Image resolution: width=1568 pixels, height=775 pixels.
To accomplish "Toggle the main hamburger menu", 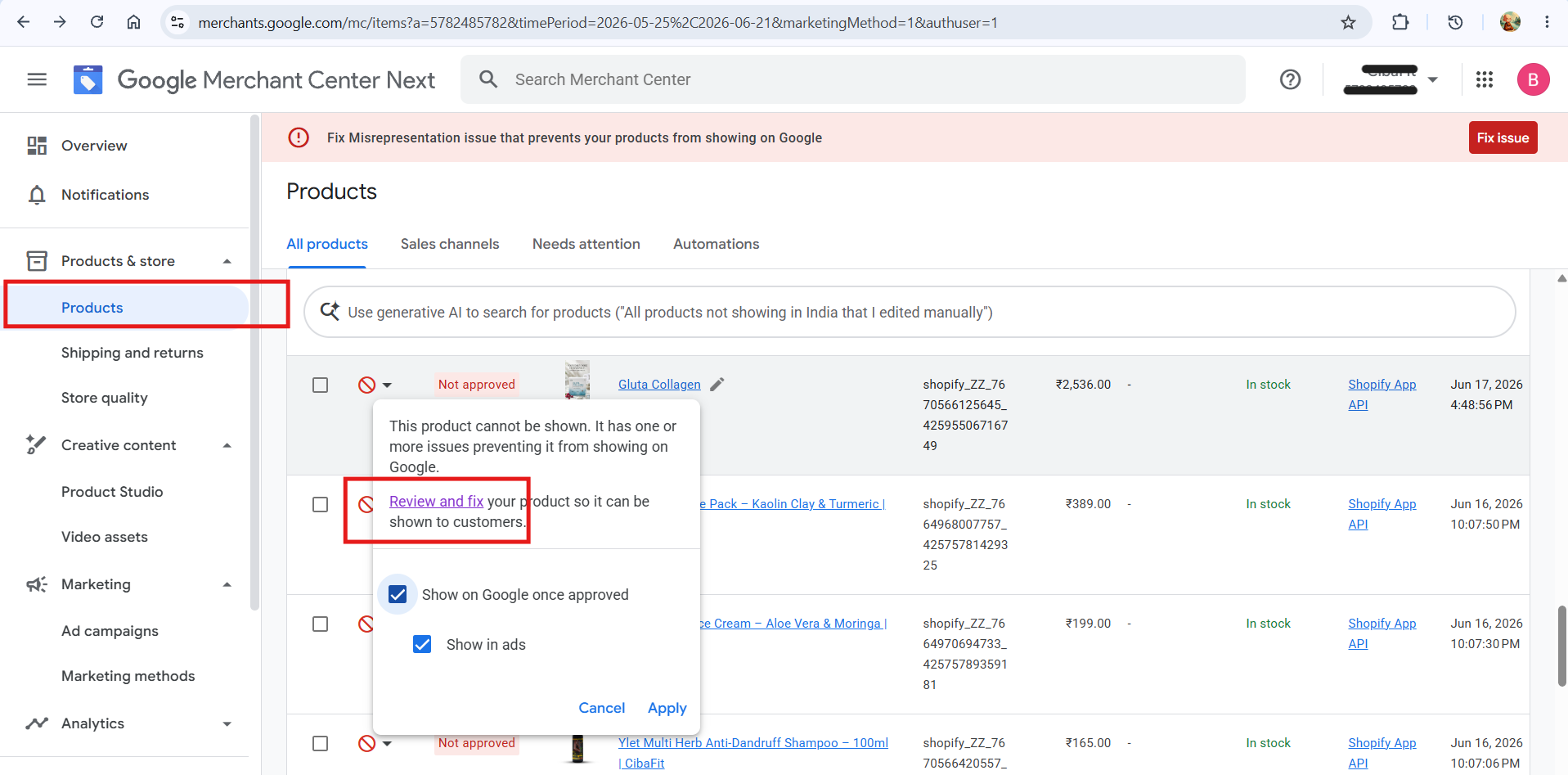I will [x=37, y=79].
